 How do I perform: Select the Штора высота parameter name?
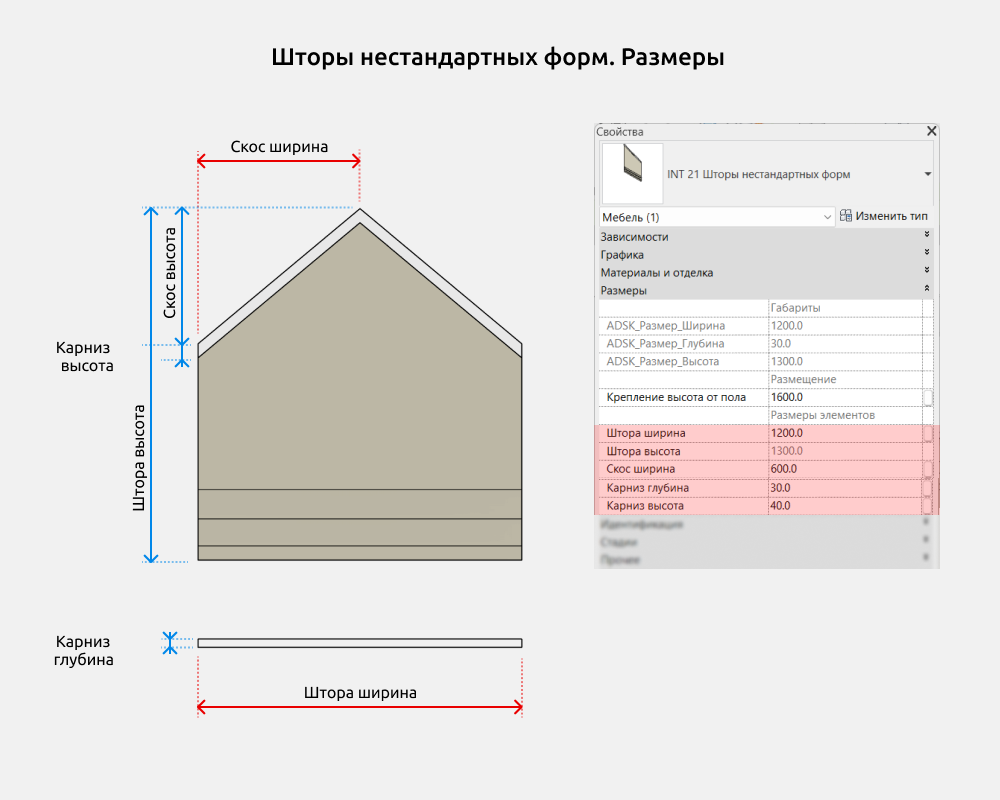click(643, 451)
